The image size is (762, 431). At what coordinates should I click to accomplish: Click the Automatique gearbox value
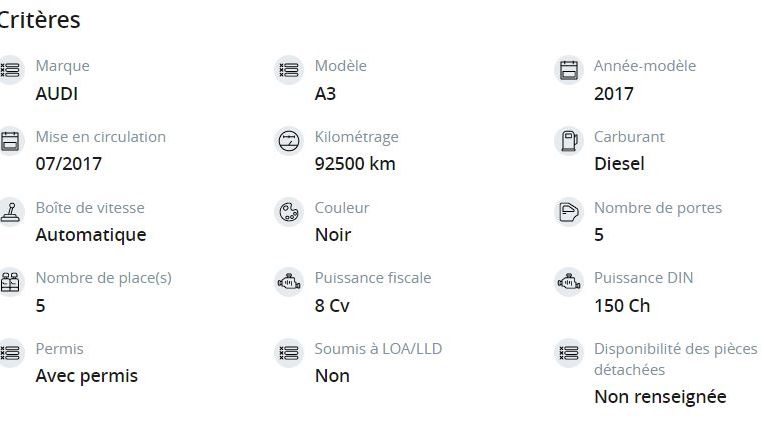pos(91,235)
